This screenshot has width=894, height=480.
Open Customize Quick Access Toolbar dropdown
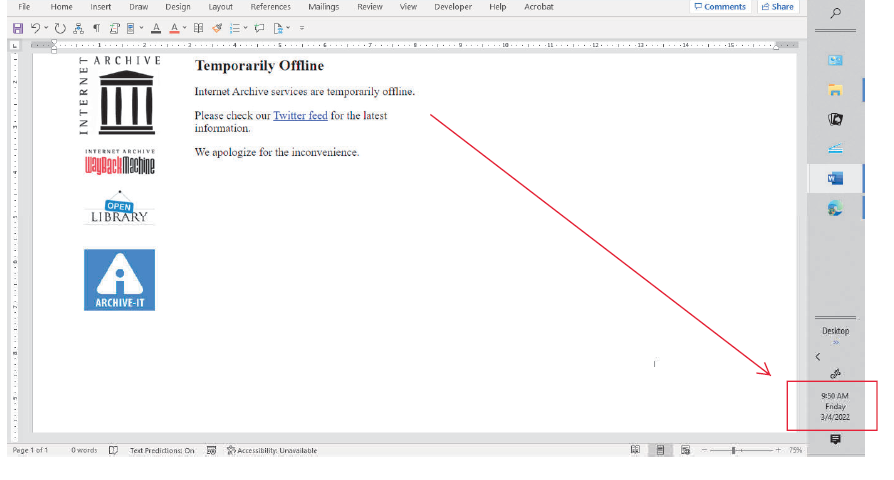(x=302, y=28)
